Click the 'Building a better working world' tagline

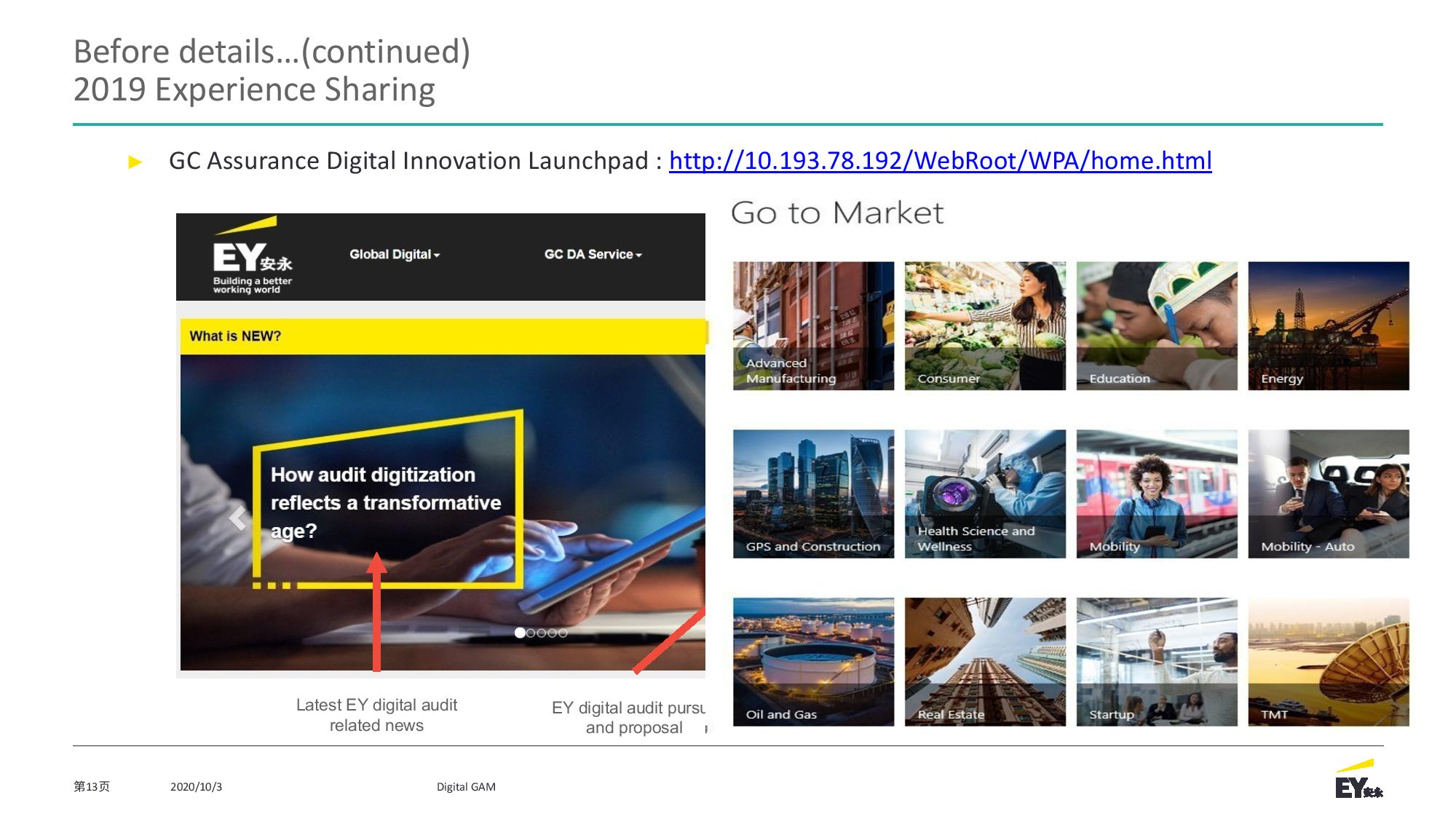pyautogui.click(x=252, y=285)
